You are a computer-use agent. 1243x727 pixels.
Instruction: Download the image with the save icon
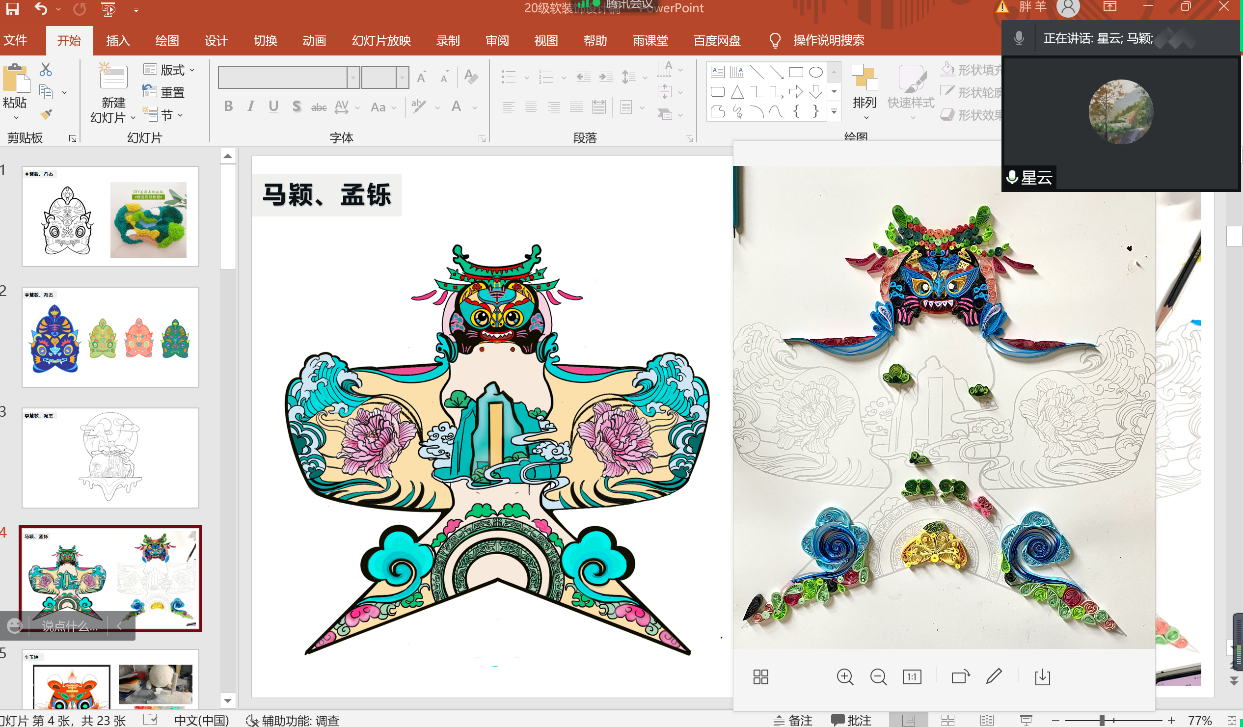(x=1042, y=677)
